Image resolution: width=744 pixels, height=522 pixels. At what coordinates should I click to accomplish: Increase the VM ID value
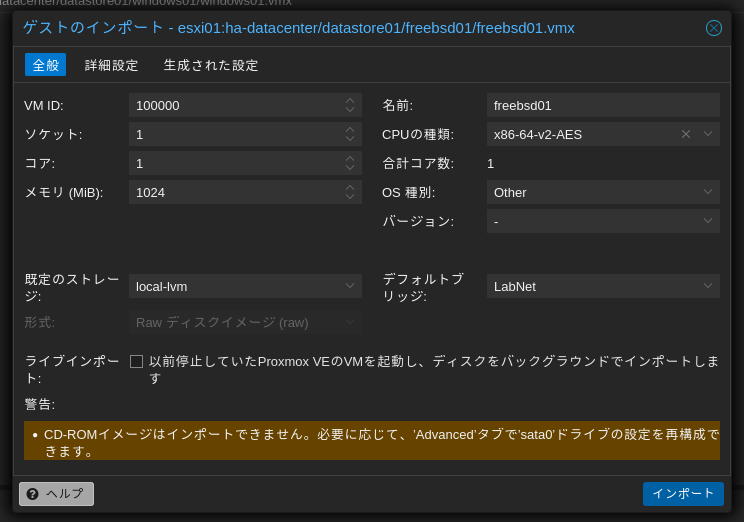350,101
